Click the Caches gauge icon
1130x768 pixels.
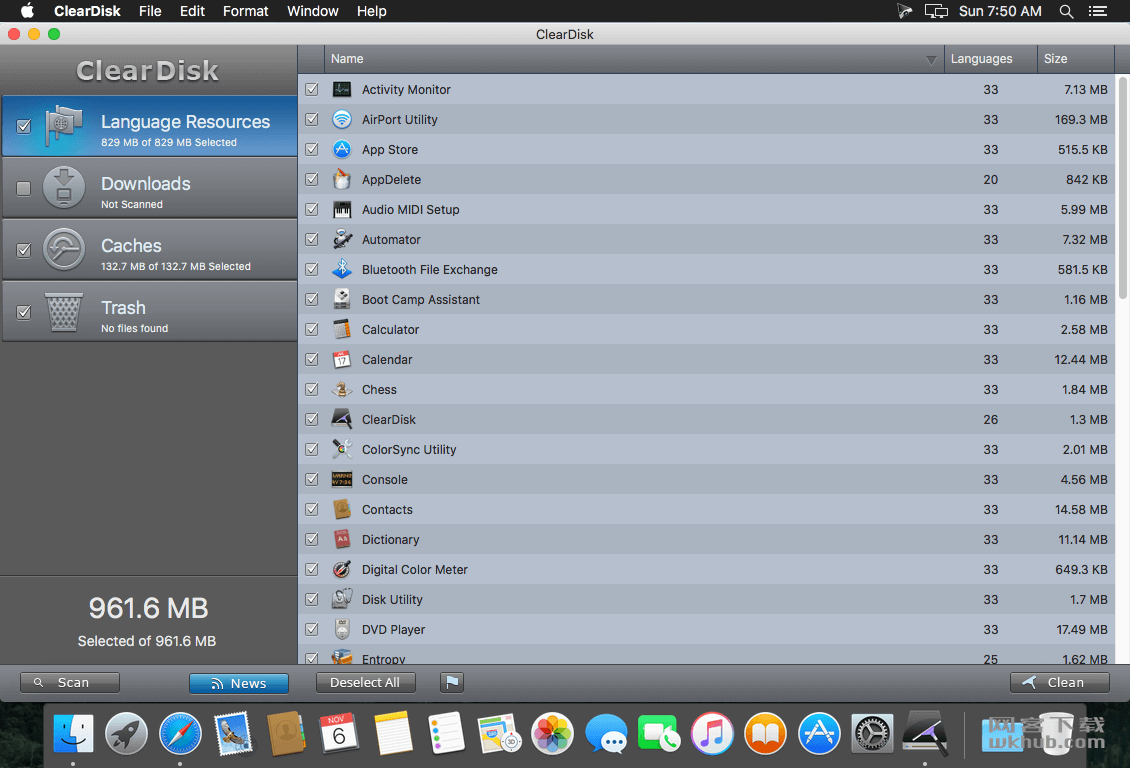[64, 249]
